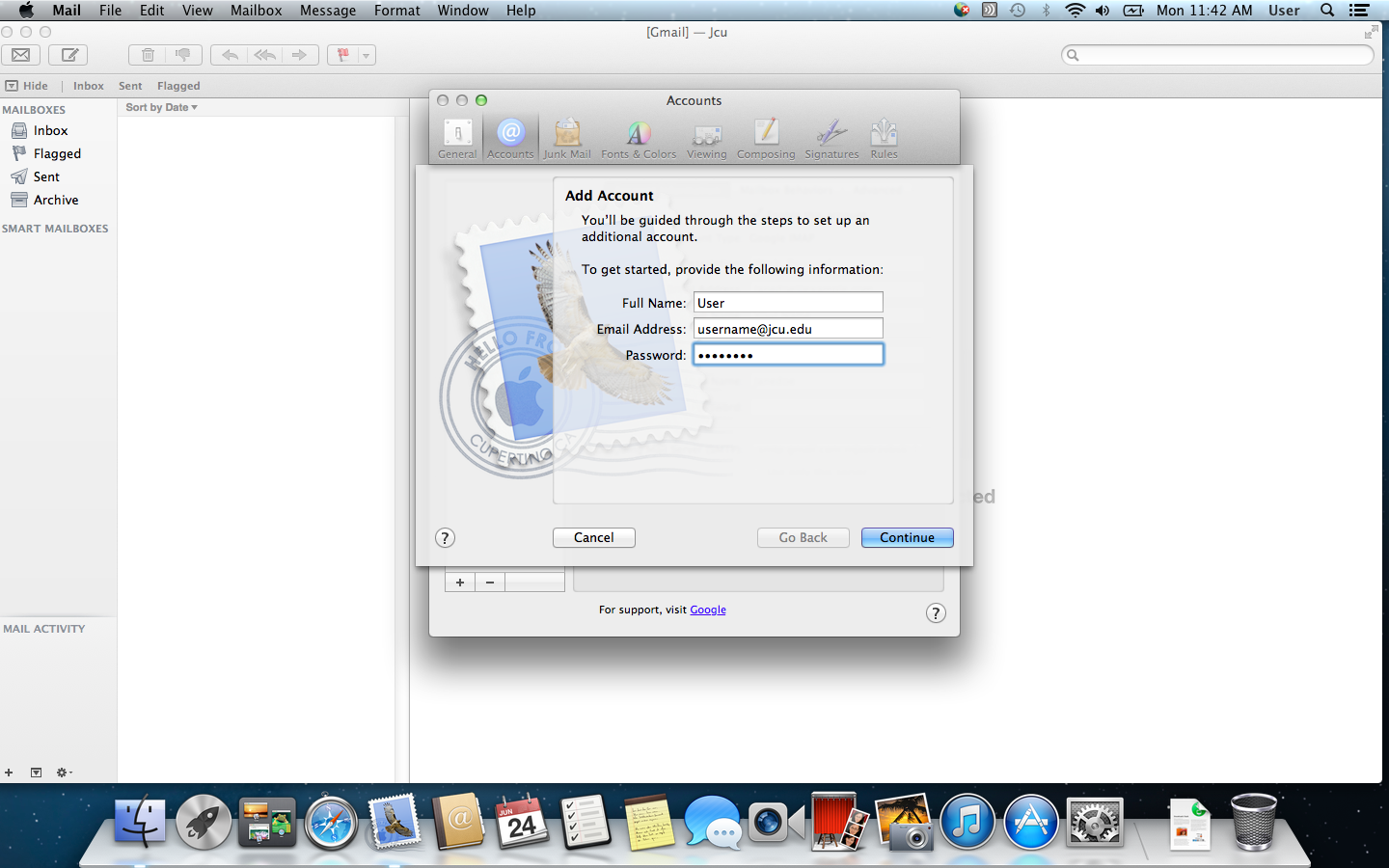1389x868 pixels.
Task: Click the Reply arrow toolbar icon
Action: (x=230, y=55)
